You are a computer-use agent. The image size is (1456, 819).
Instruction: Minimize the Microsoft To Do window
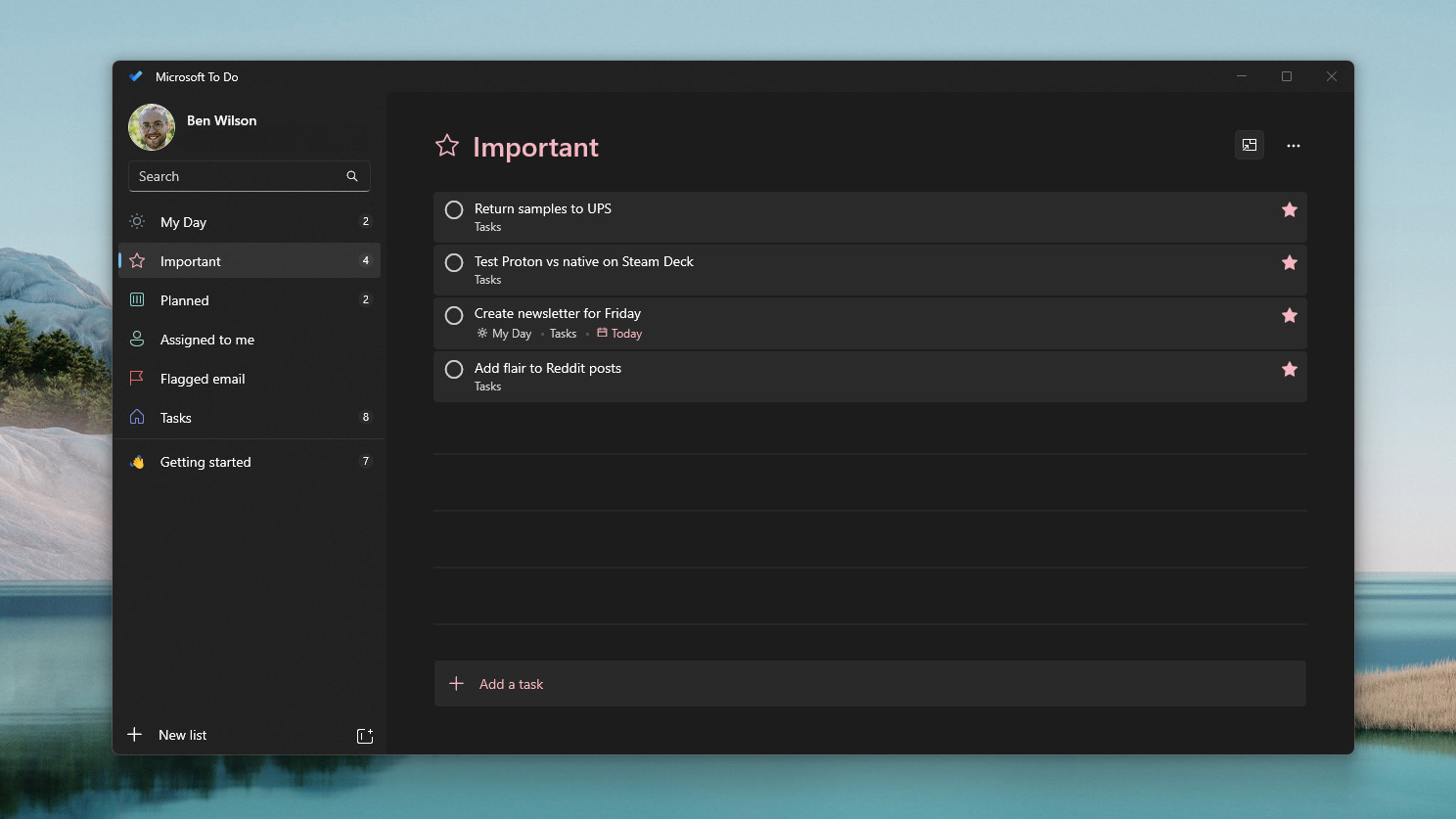point(1242,76)
